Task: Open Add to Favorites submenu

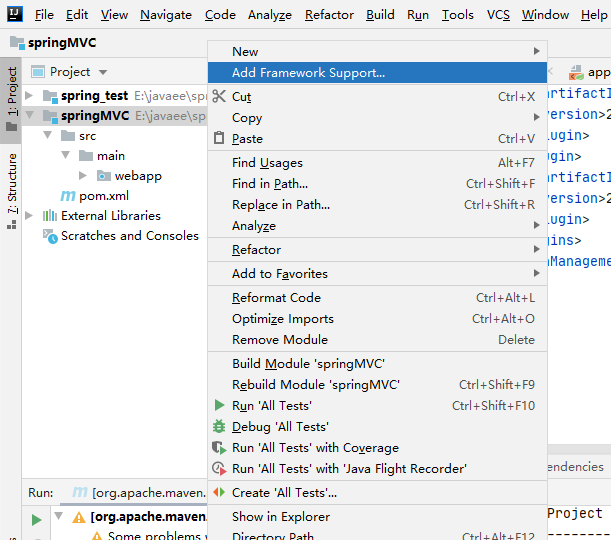Action: 377,274
